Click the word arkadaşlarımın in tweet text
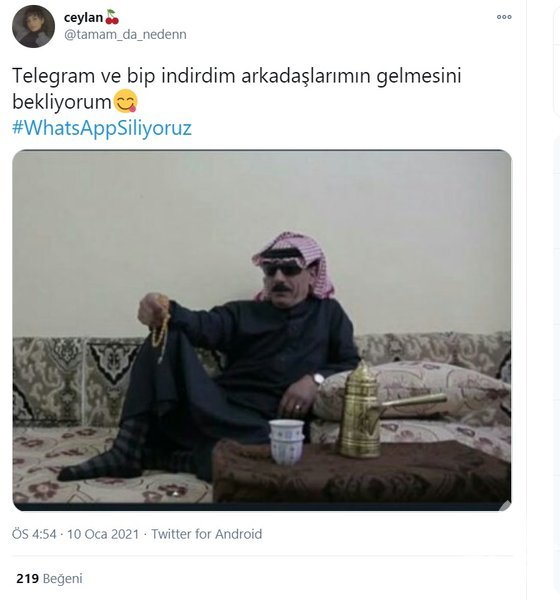Screen dimensions: 560x600 coord(306,76)
